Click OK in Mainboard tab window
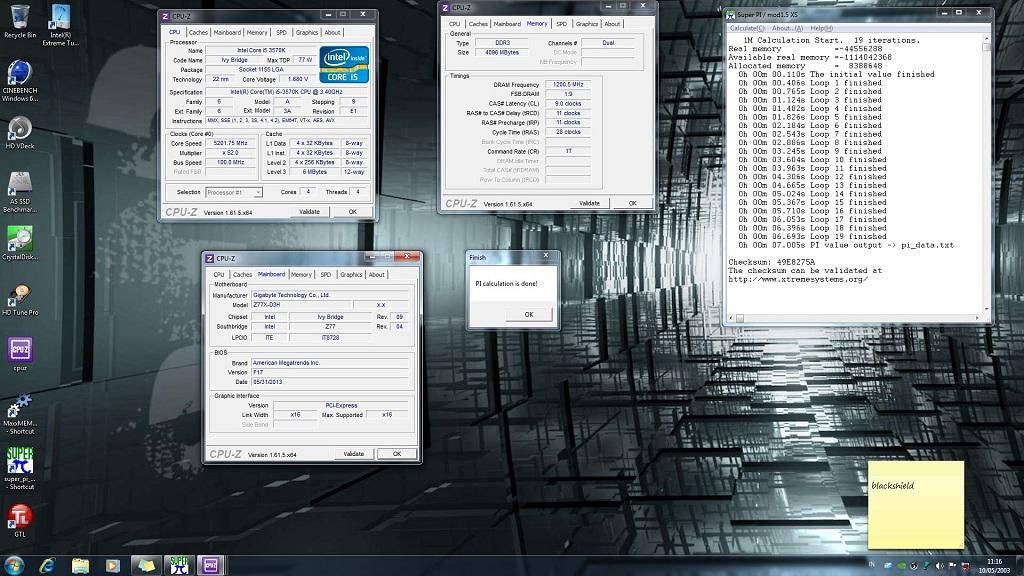 (x=396, y=453)
